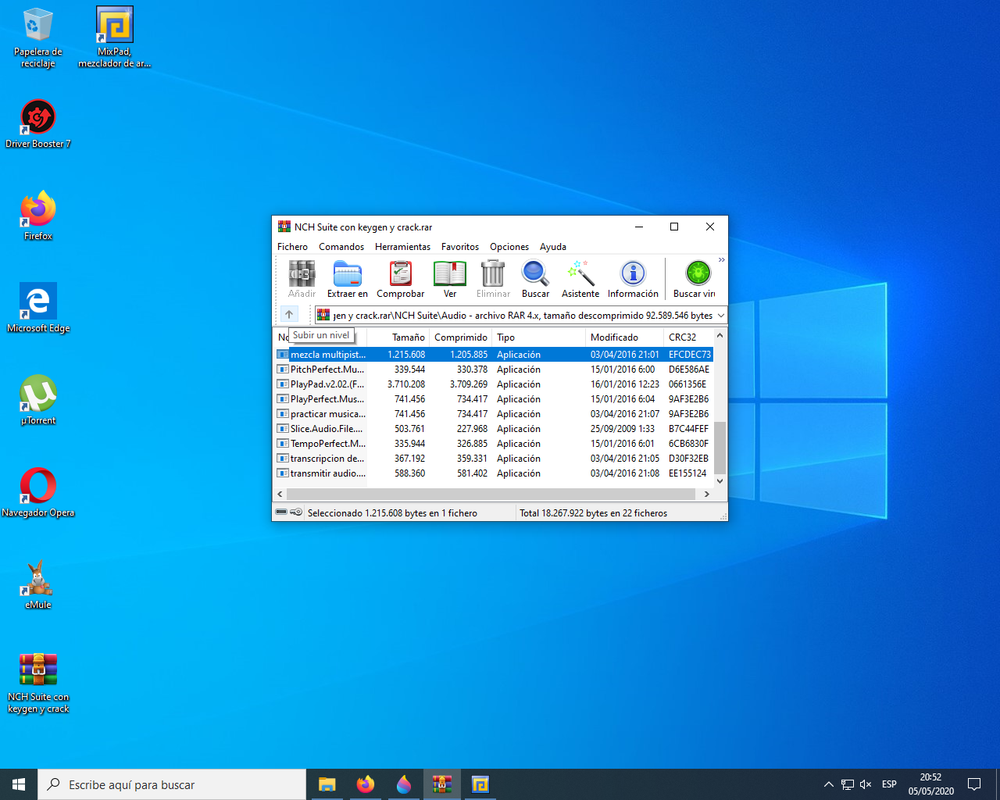
Task: Sort list by Tipo column
Action: 538,337
